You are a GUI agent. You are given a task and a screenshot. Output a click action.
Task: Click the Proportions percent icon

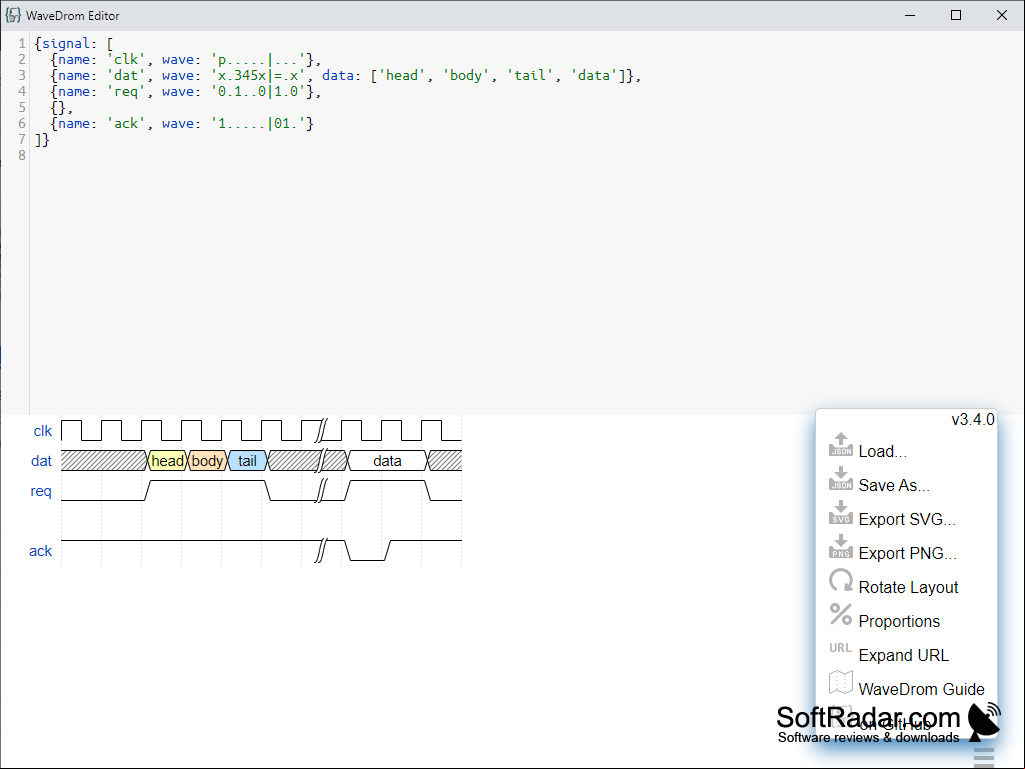pyautogui.click(x=841, y=615)
